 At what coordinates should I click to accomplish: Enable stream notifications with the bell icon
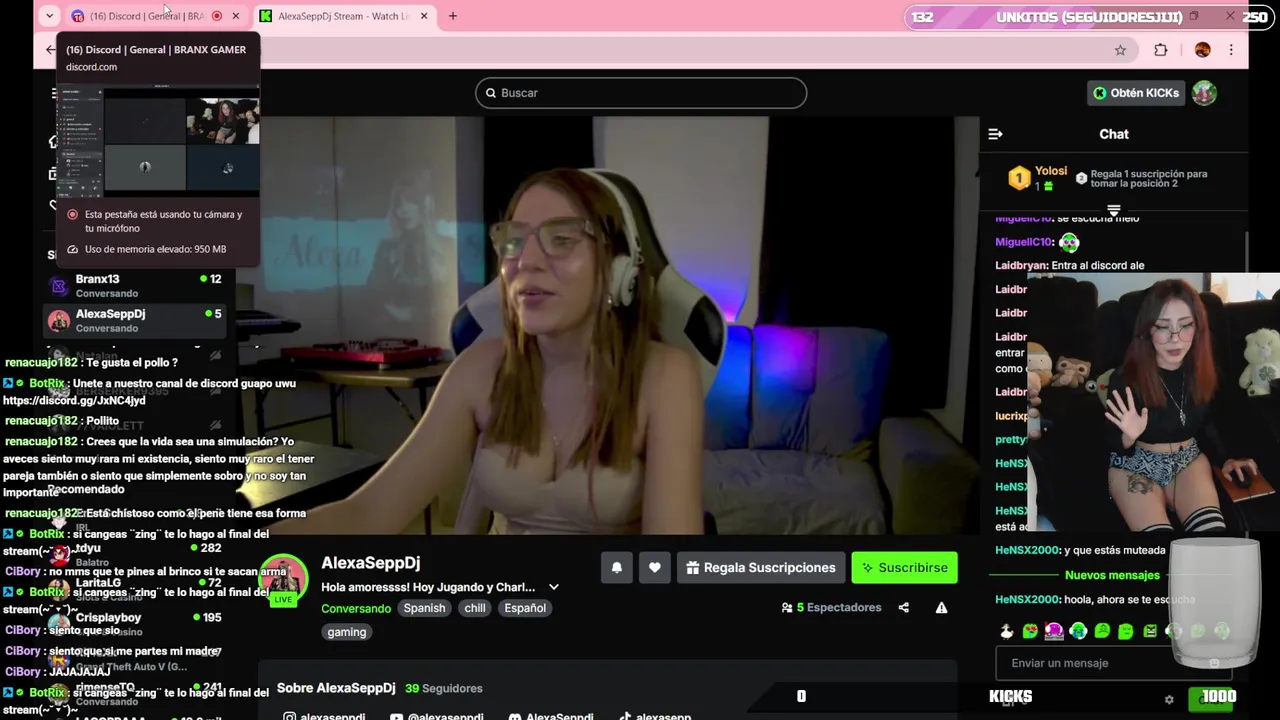tap(617, 567)
